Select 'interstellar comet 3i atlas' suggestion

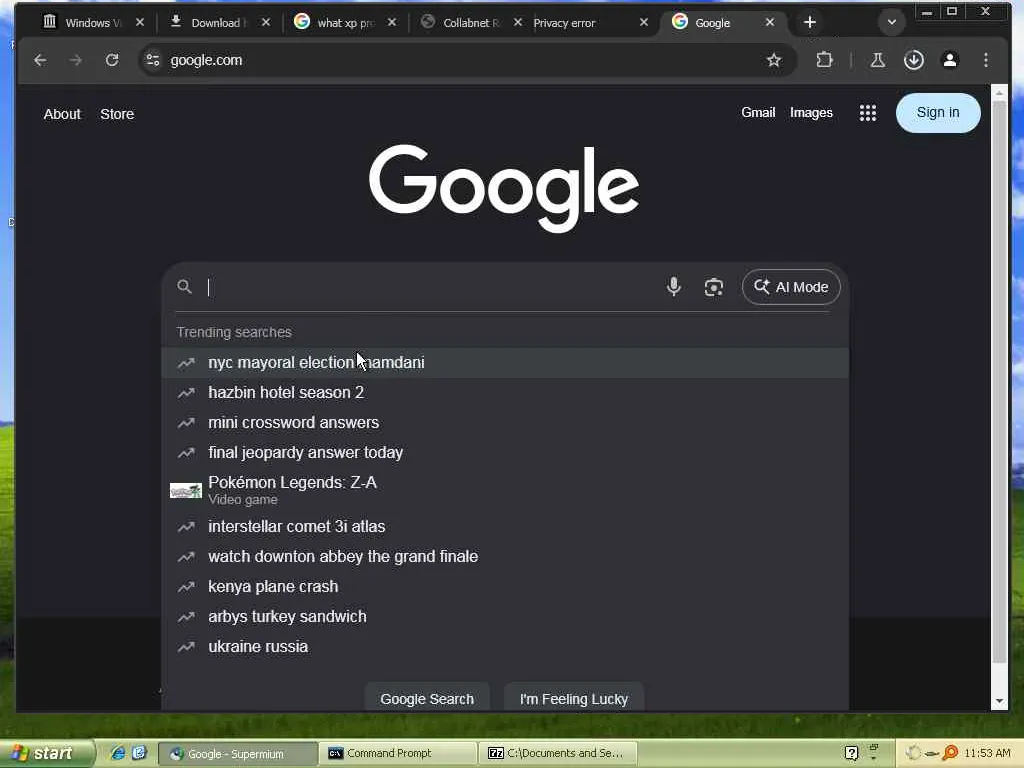pyautogui.click(x=505, y=526)
